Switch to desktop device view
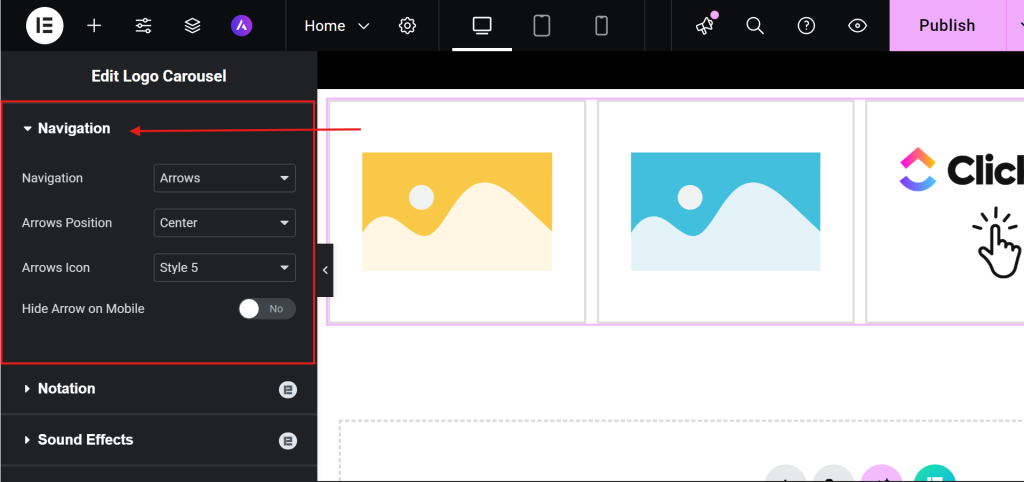Image resolution: width=1024 pixels, height=482 pixels. 482,25
